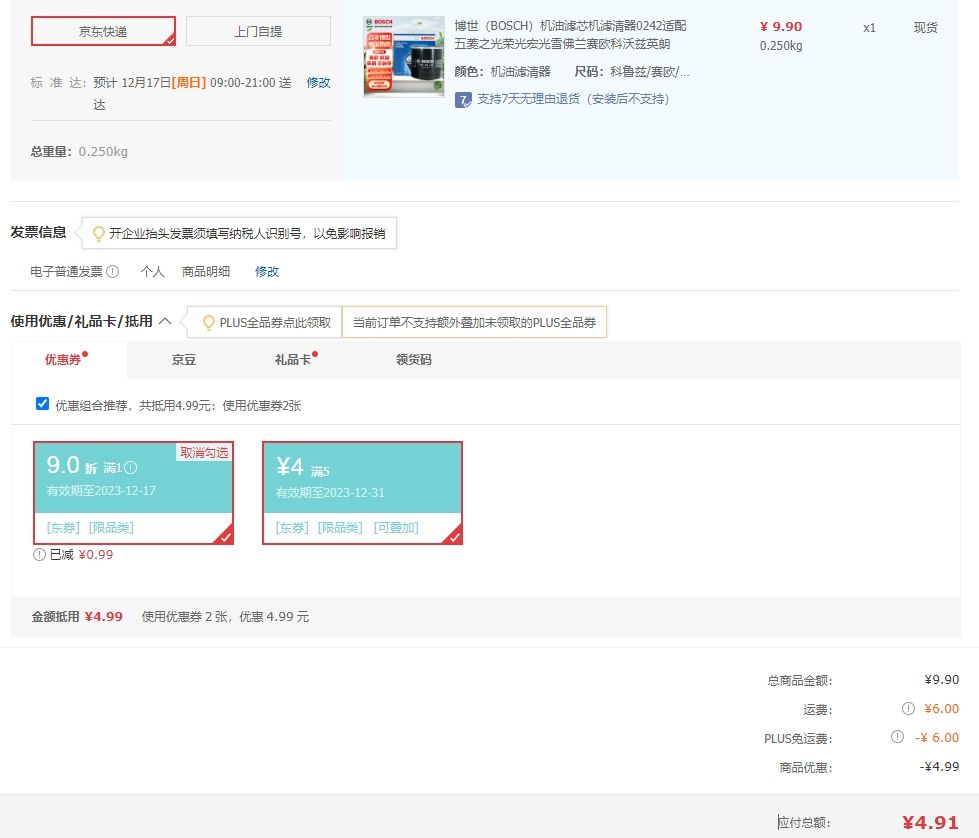The image size is (979, 838).
Task: Select the 9.0折 coupon's 有效期至2023-12-17 line
Action: tap(101, 491)
